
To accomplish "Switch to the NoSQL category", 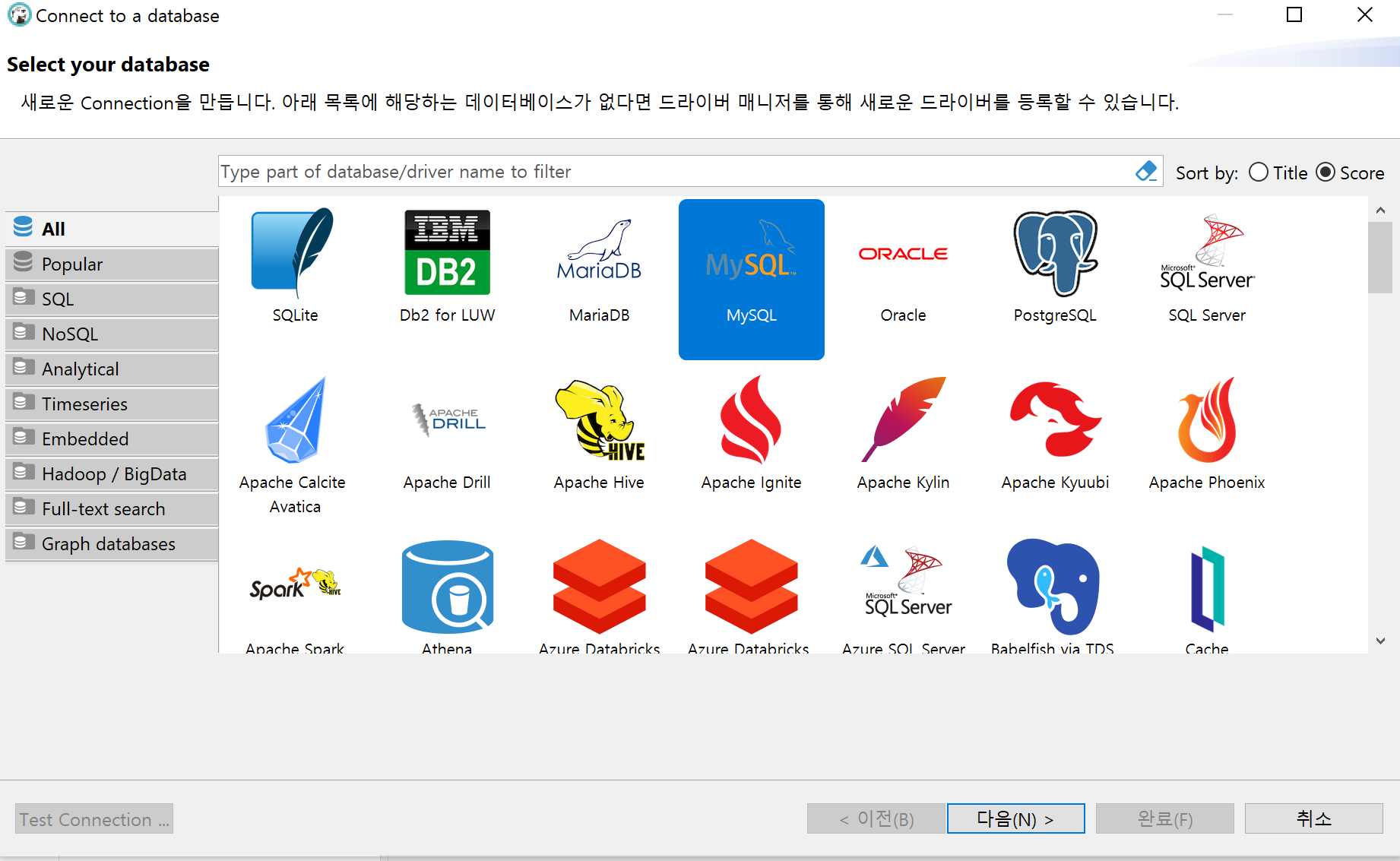I will click(112, 334).
